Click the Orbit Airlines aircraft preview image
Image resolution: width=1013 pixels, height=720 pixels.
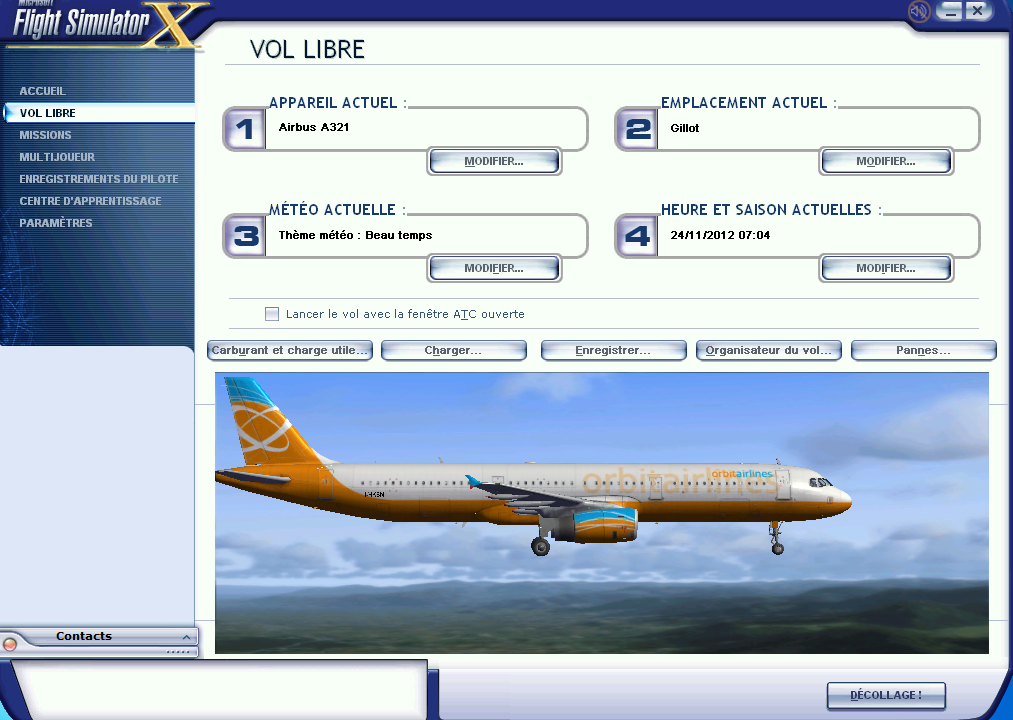point(601,513)
